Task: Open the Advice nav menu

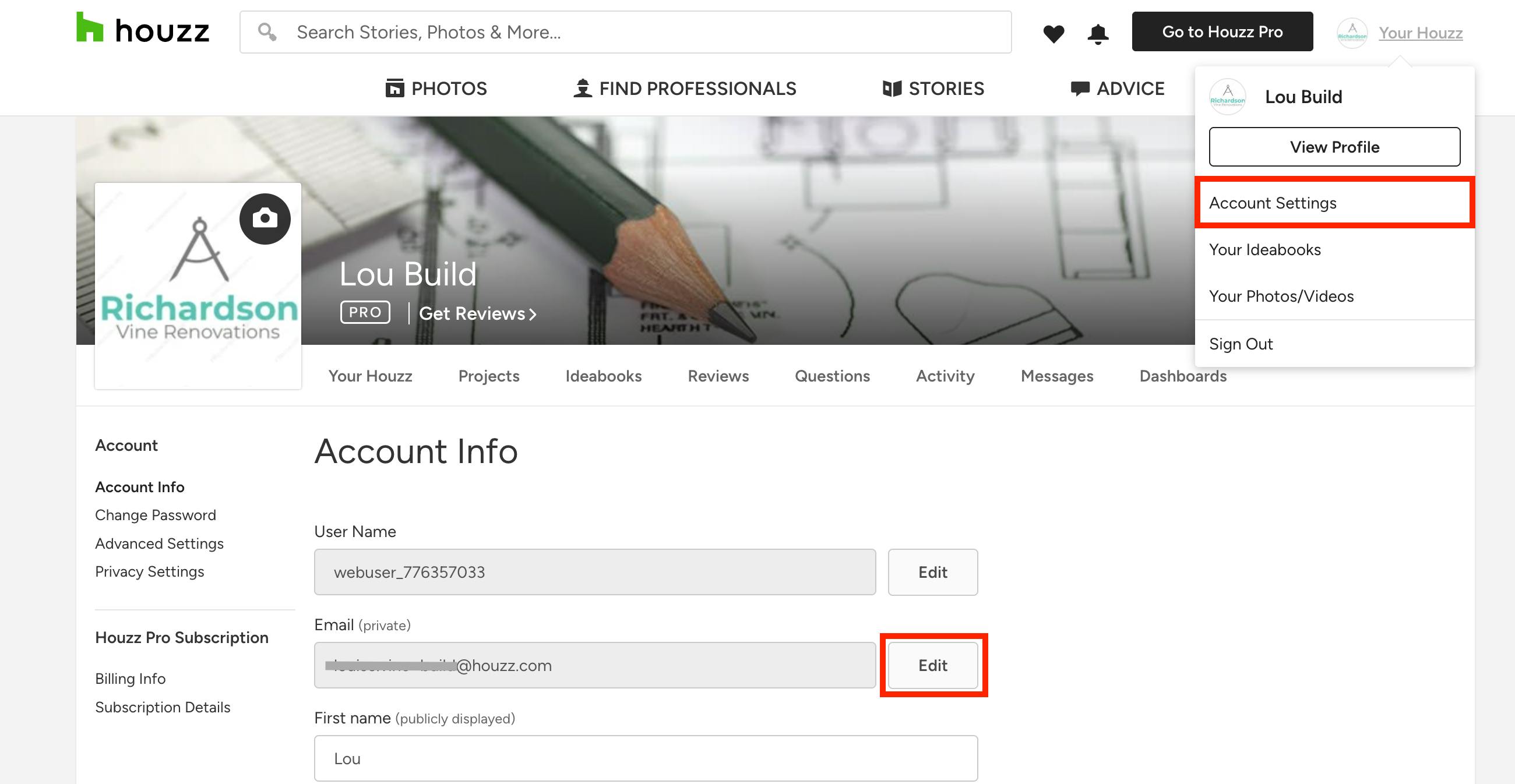Action: coord(1118,89)
